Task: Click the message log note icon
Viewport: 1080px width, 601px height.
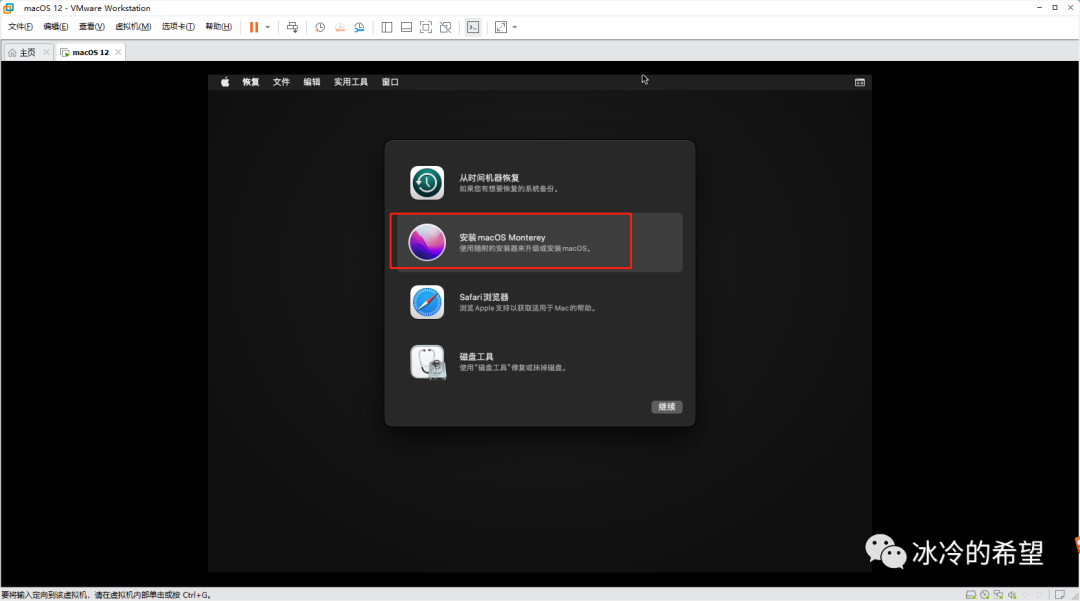Action: click(1060, 595)
